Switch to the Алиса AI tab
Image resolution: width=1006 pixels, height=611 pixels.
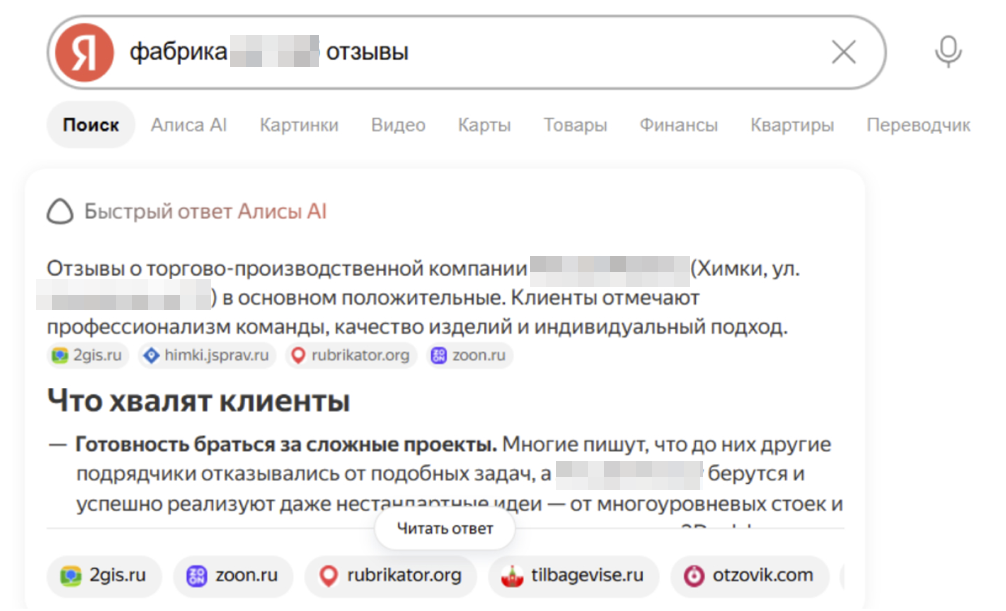(189, 125)
